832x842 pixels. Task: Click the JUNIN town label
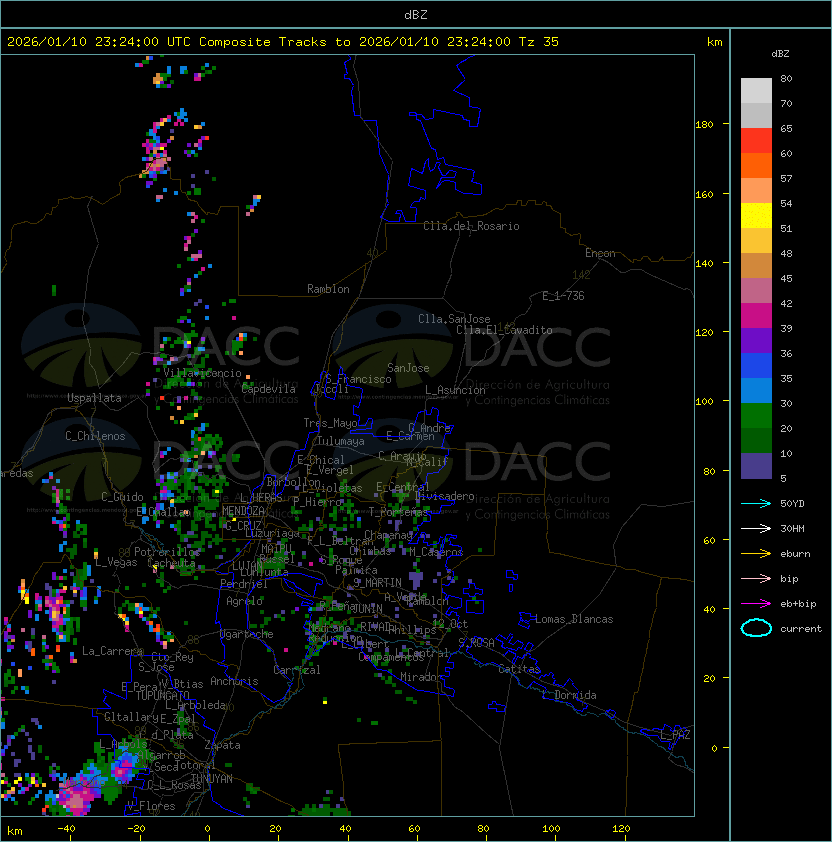point(368,609)
